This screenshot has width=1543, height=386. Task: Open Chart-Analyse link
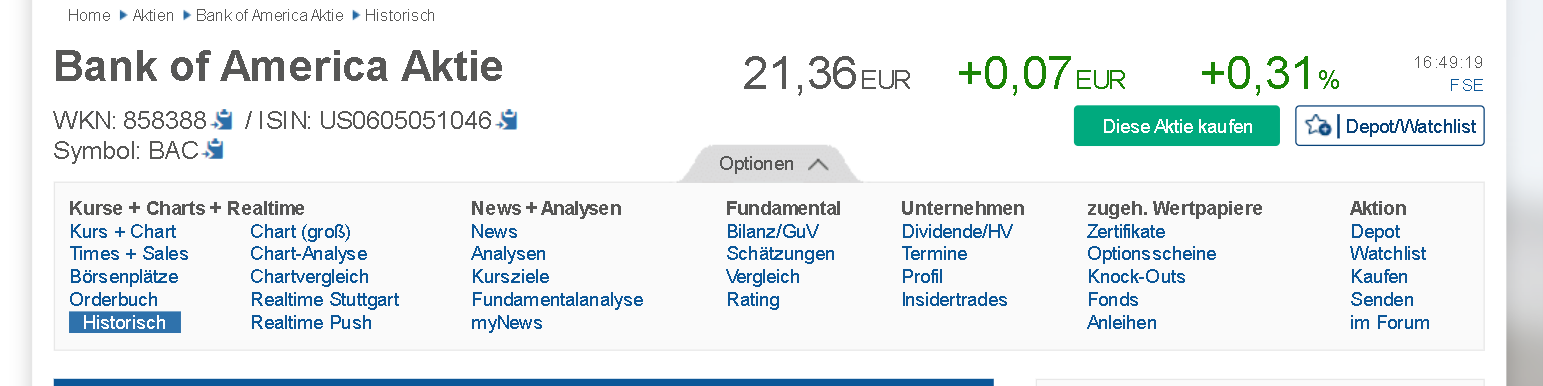[309, 254]
